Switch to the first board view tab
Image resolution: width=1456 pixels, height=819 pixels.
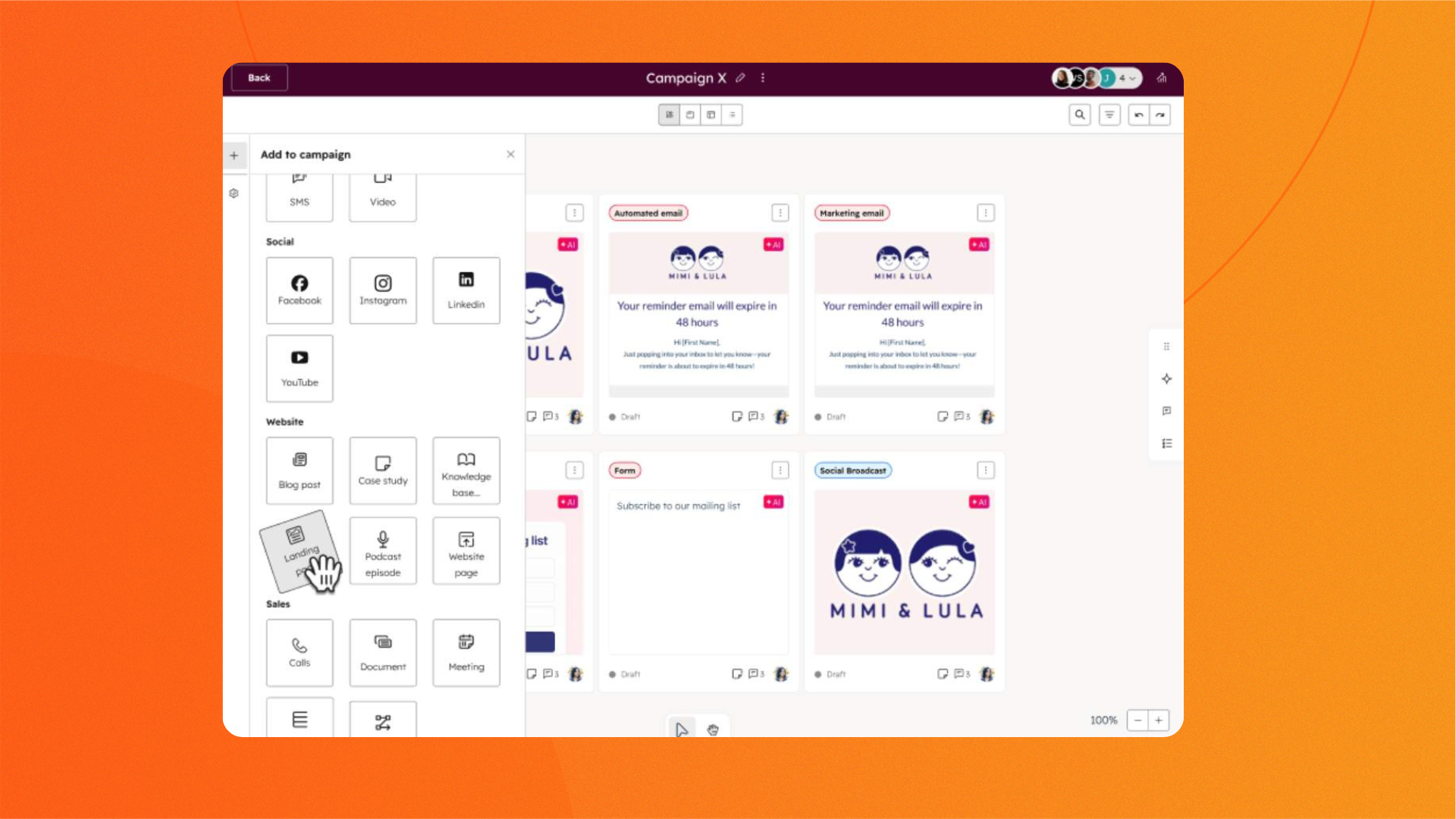tap(669, 115)
